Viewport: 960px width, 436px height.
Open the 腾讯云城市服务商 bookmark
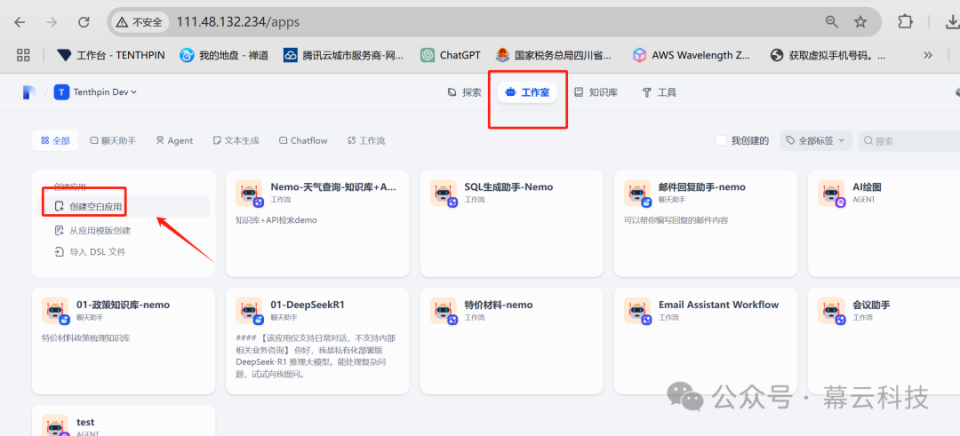[343, 55]
